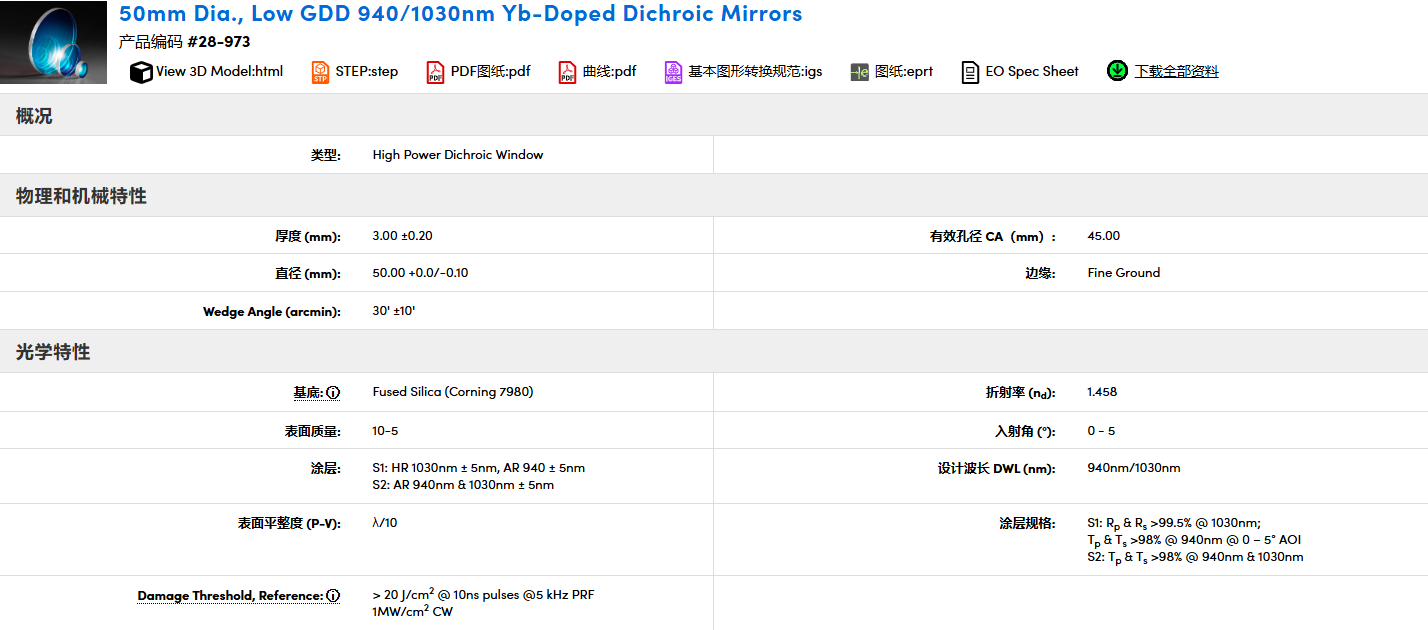Click refractive index value 1.458

click(1102, 392)
